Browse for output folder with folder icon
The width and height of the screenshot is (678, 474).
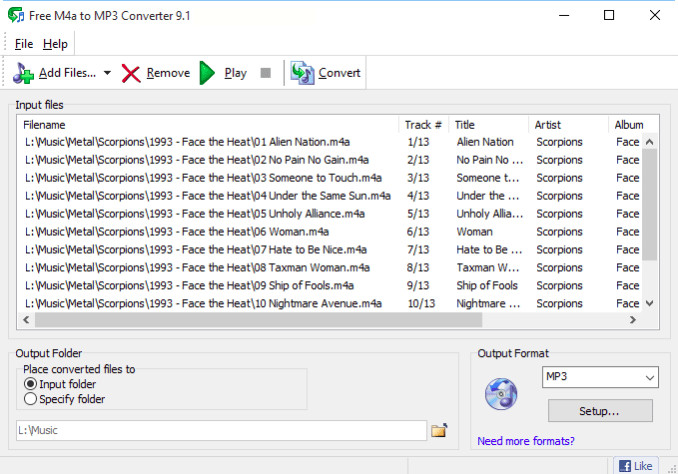(439, 430)
